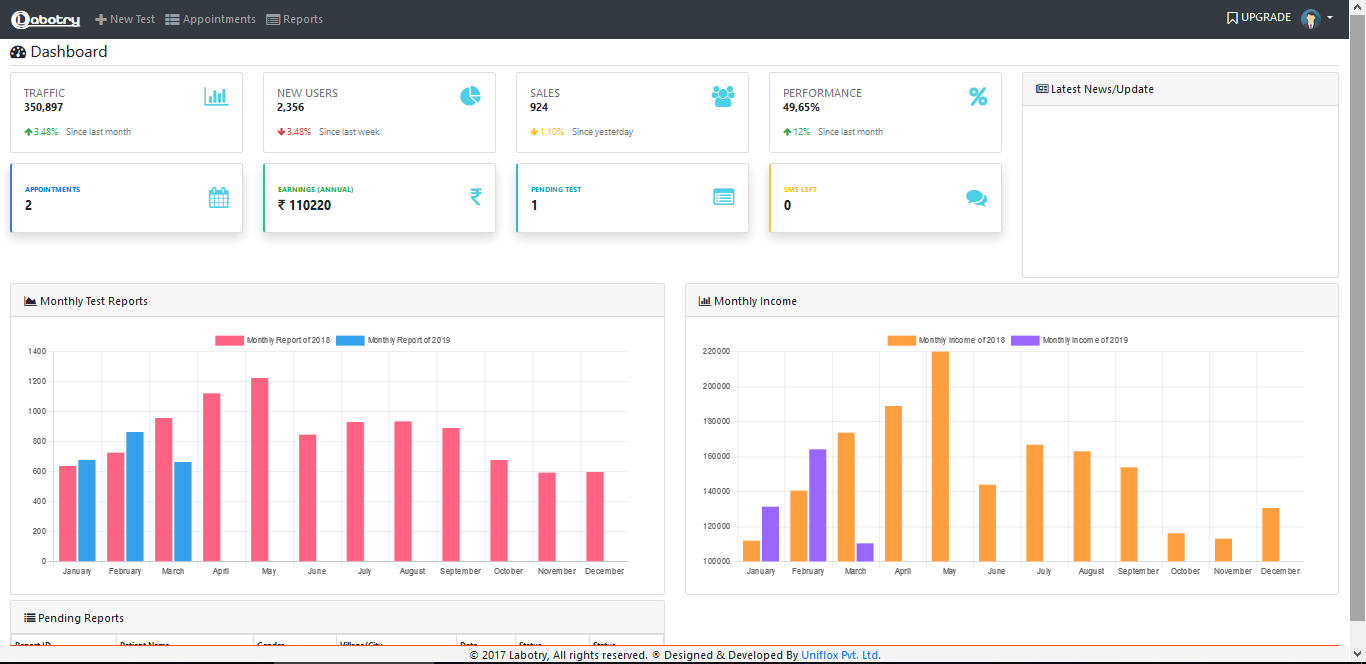
Task: Click the 1400 axis label in Monthly Test Reports
Action: point(37,351)
